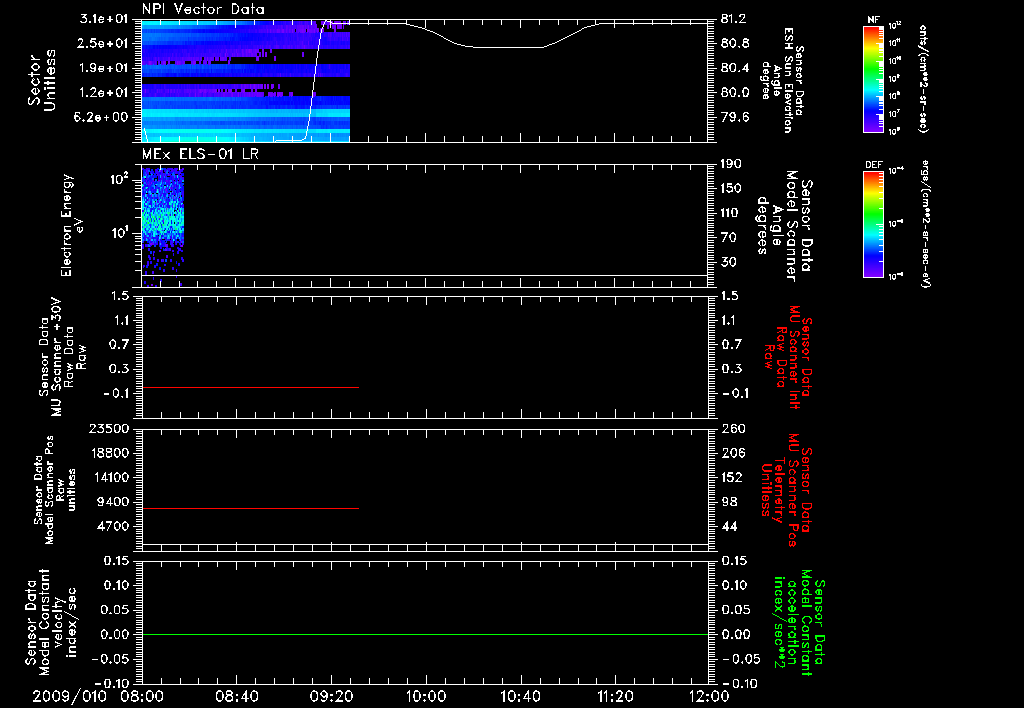Click the 1.9e+01 sector tick value
This screenshot has width=1024, height=708.
pos(106,68)
